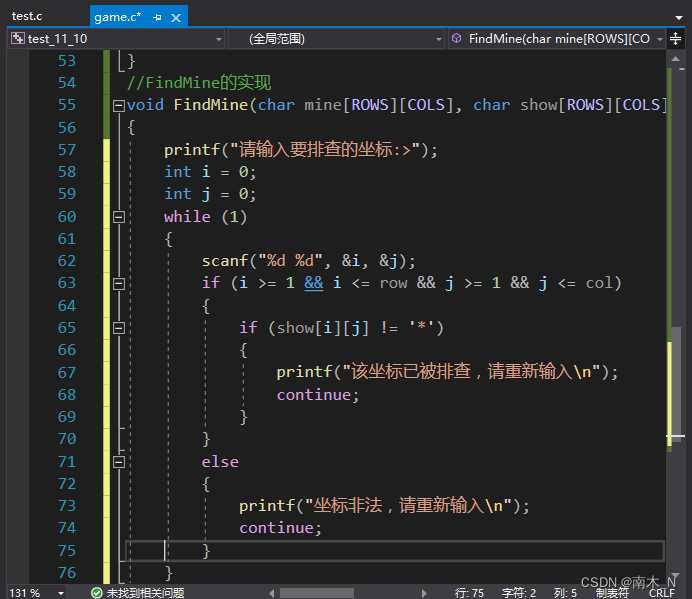Click the 行: 75 status entry
Screen dimensions: 692x599
469,593
